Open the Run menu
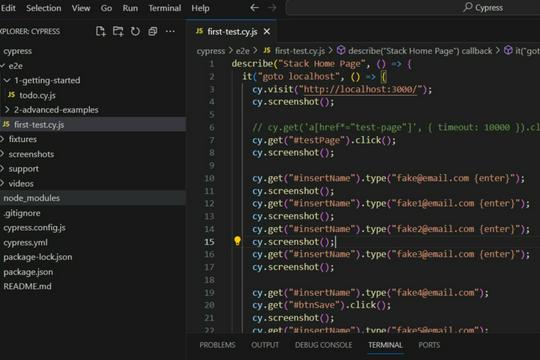 [x=130, y=8]
